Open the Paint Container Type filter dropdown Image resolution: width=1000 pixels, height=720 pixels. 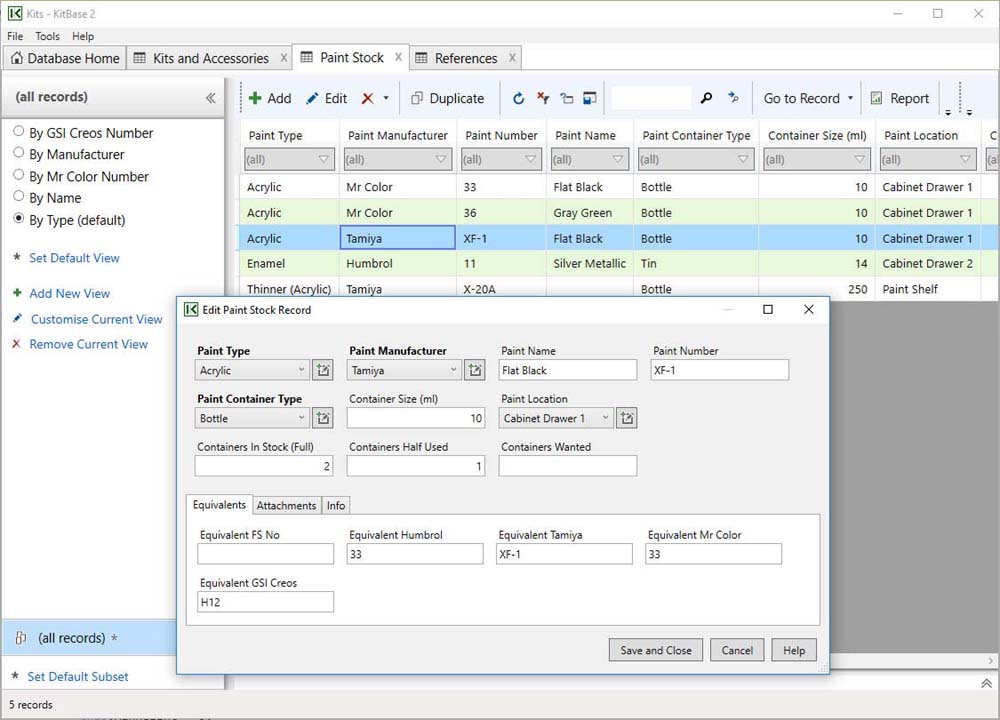[743, 159]
